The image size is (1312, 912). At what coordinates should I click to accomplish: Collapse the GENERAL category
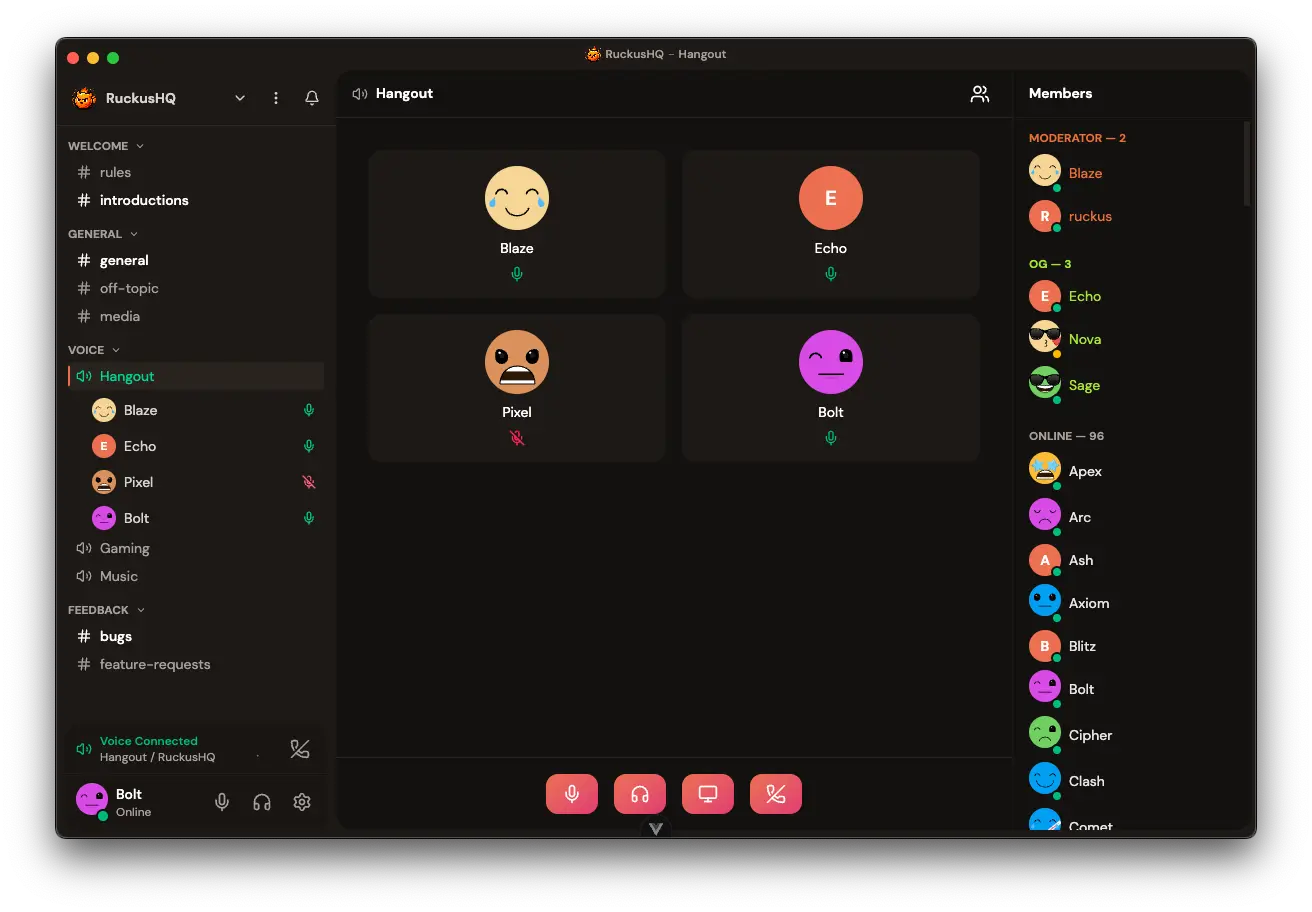coord(103,234)
